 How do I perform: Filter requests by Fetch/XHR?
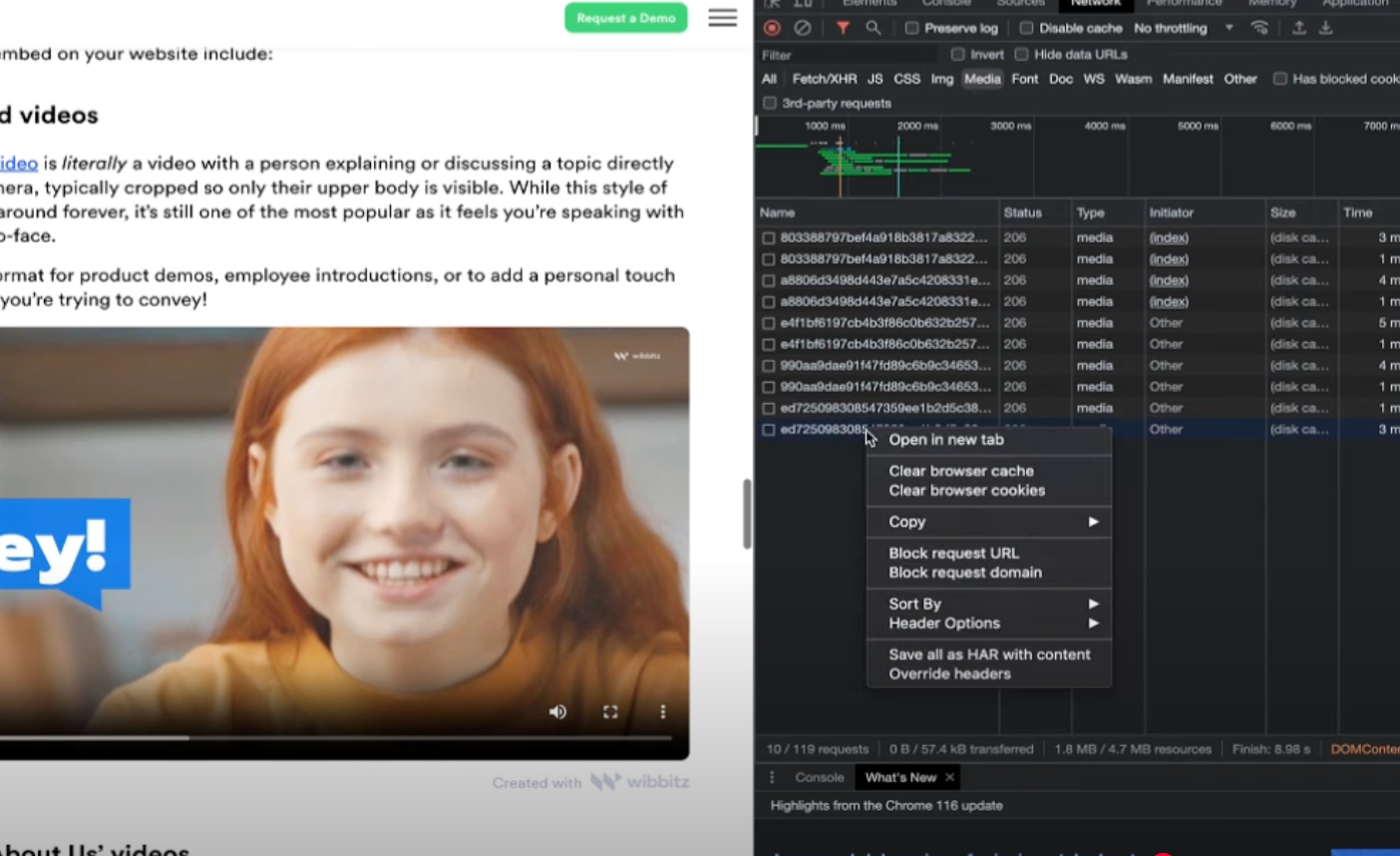tap(825, 79)
